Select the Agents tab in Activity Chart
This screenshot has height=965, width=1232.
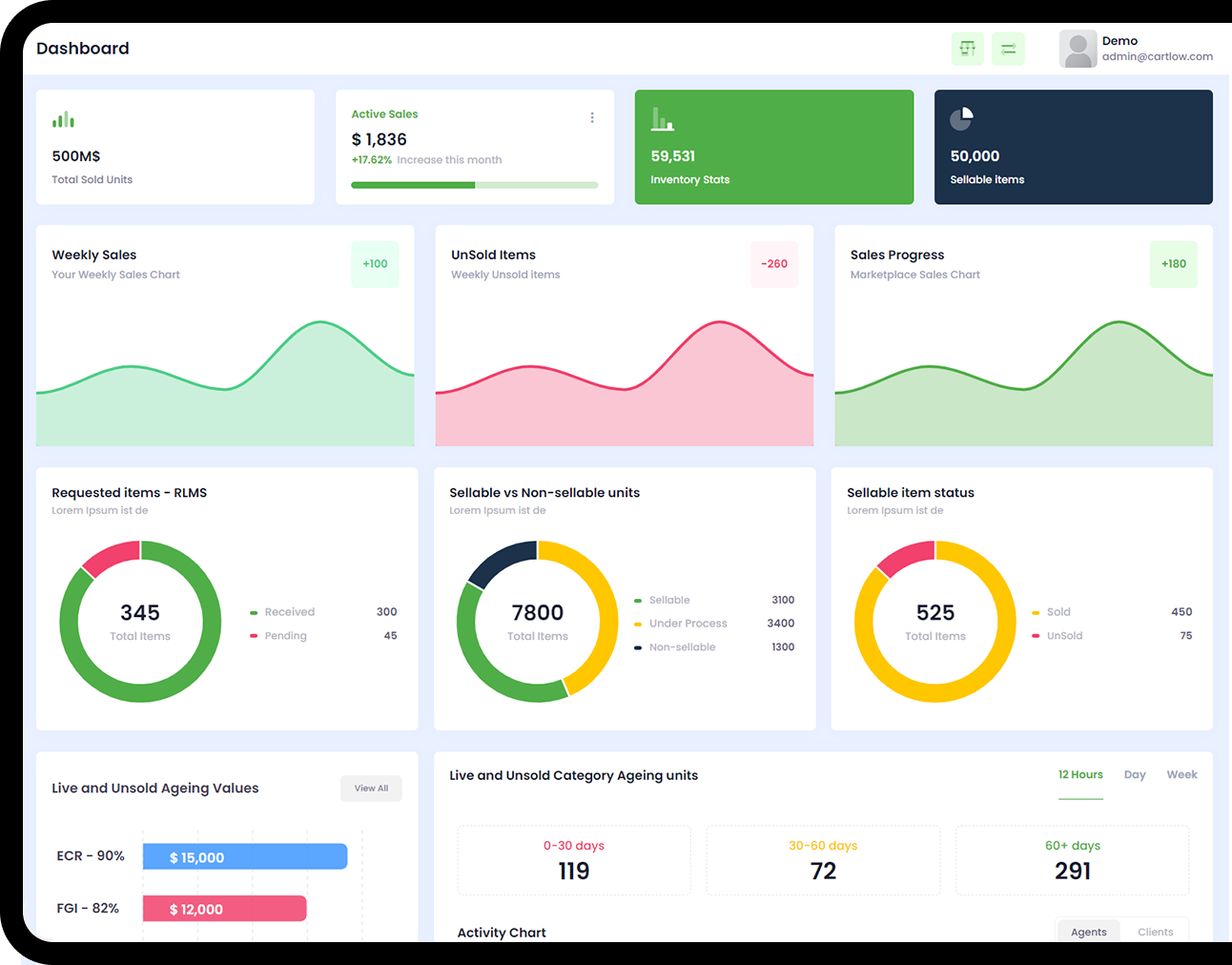pos(1089,932)
